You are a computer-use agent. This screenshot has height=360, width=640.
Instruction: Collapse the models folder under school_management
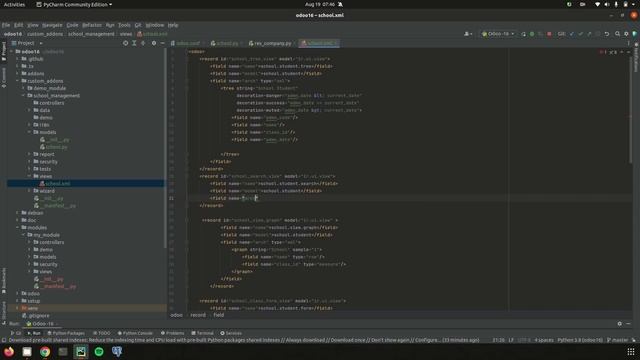(x=29, y=132)
